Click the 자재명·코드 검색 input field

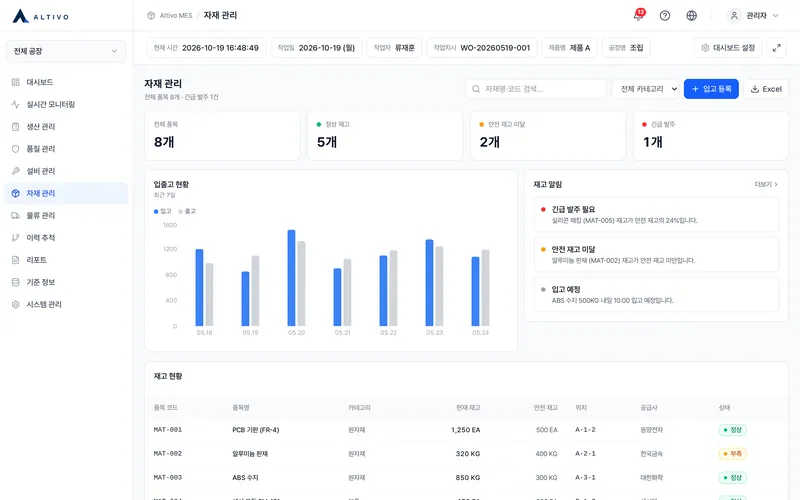point(536,89)
